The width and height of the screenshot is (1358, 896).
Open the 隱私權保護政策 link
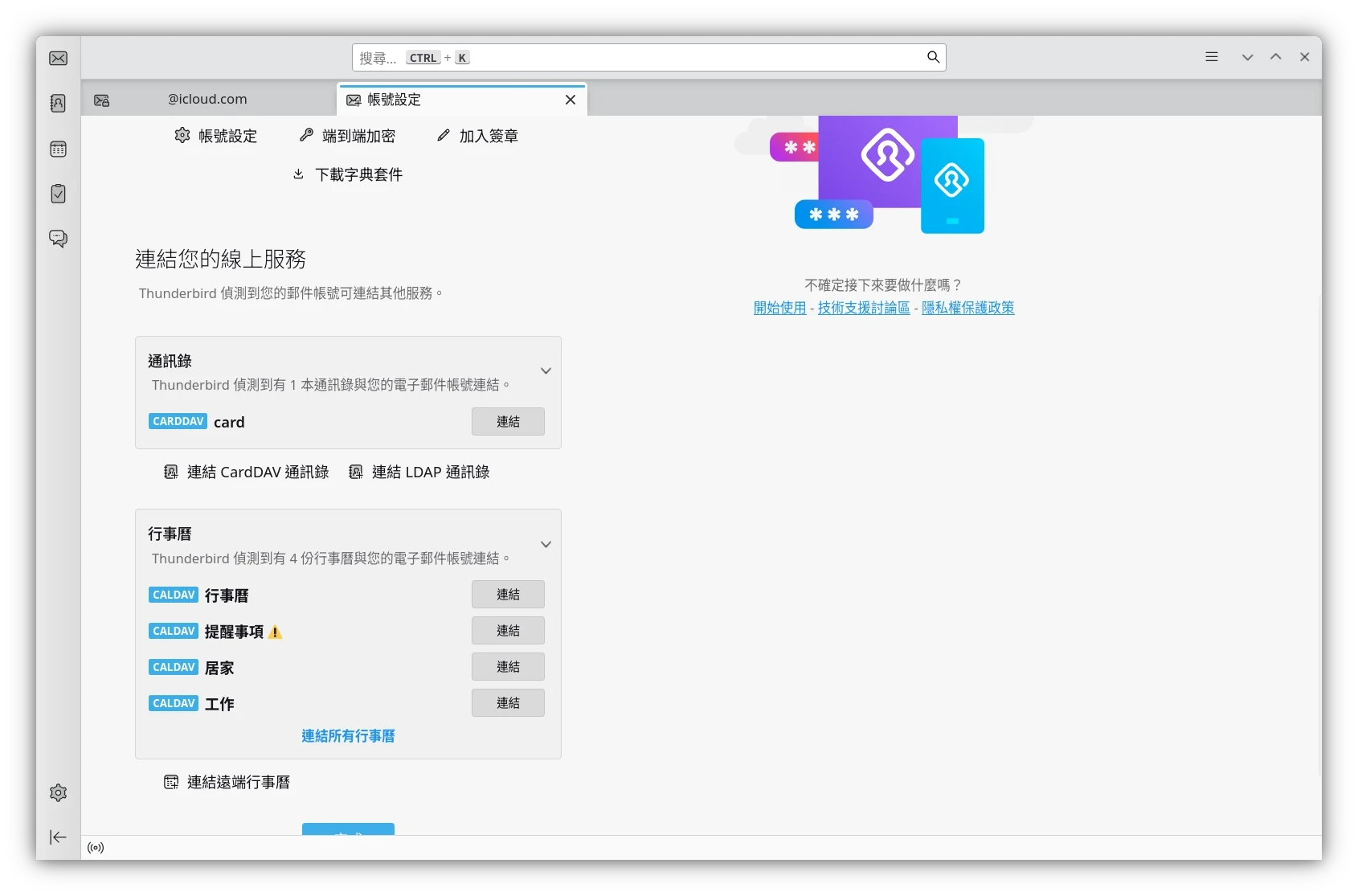pyautogui.click(x=967, y=307)
